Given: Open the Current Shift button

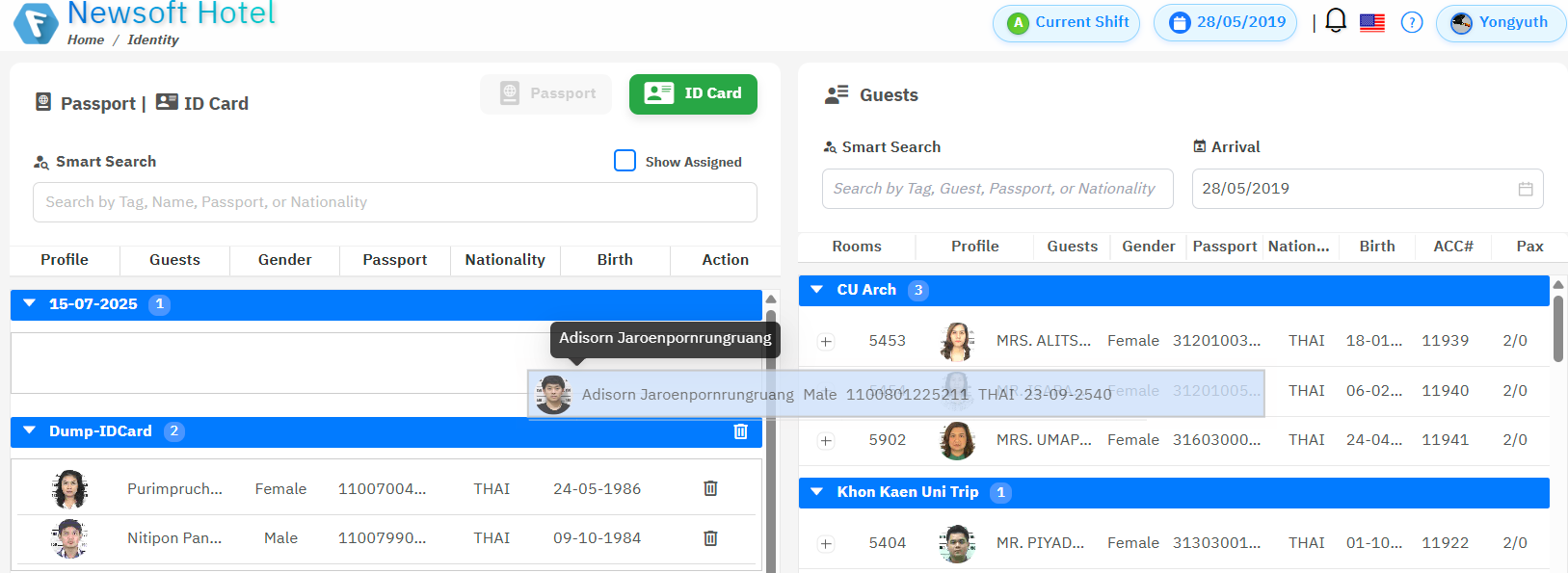Looking at the screenshot, I should 1066,22.
